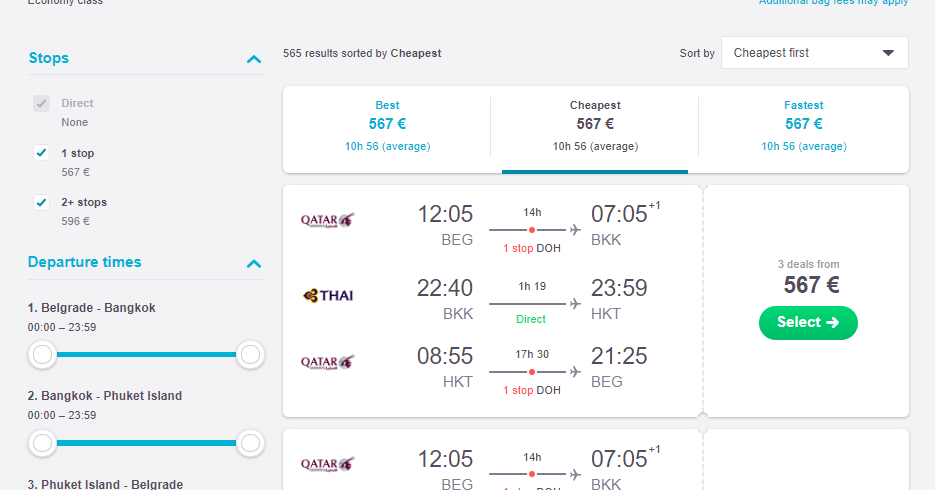Collapse the Departure times section
935x490 pixels.
point(253,263)
